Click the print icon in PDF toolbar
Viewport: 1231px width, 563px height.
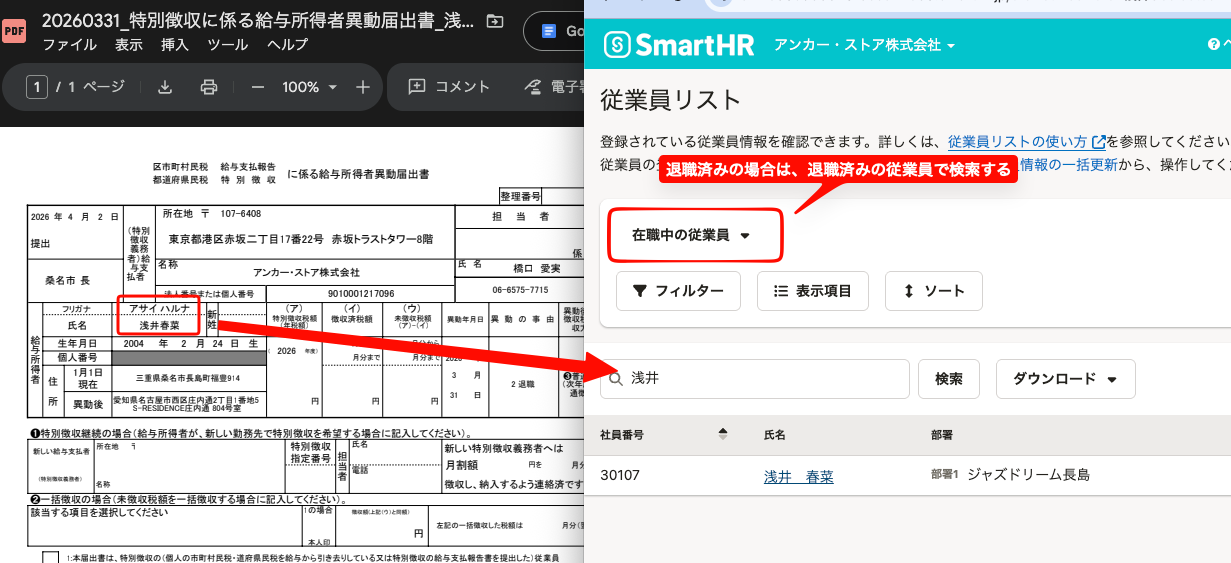coord(209,87)
